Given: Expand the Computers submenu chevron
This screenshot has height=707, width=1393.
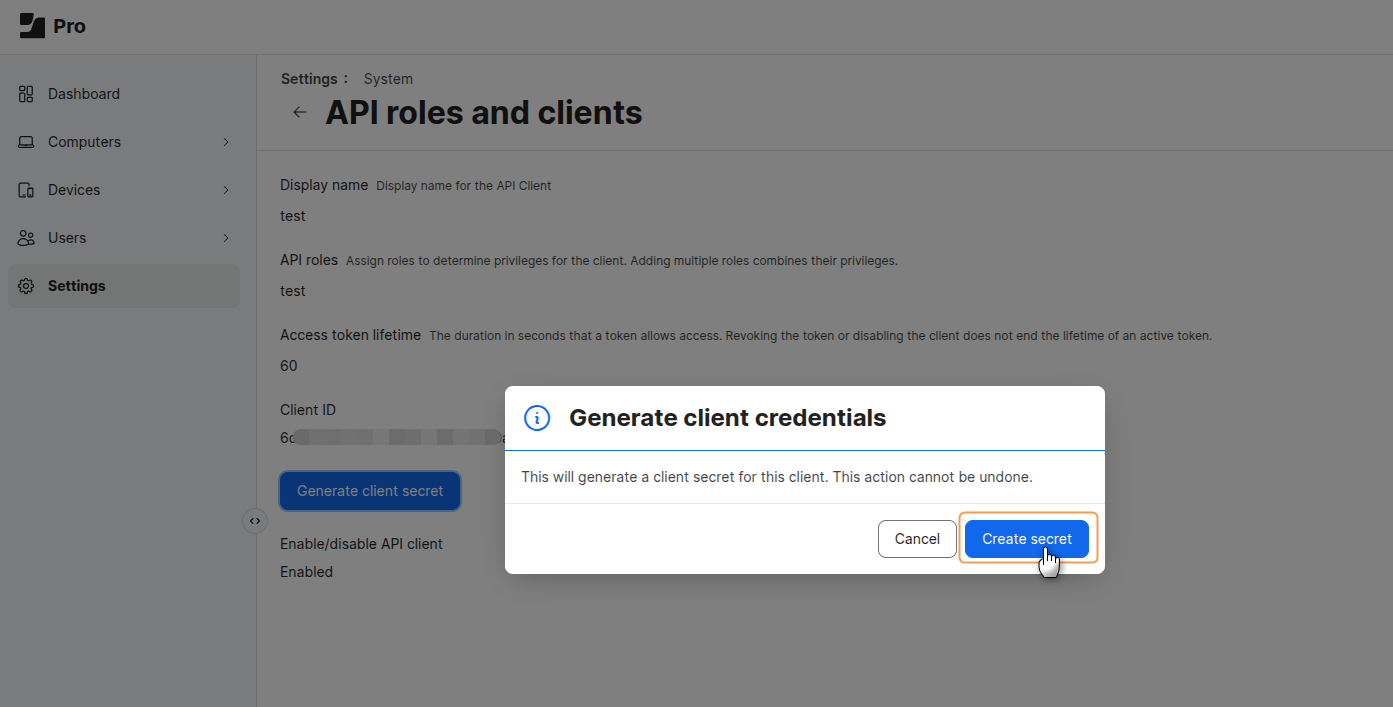Looking at the screenshot, I should [x=226, y=142].
